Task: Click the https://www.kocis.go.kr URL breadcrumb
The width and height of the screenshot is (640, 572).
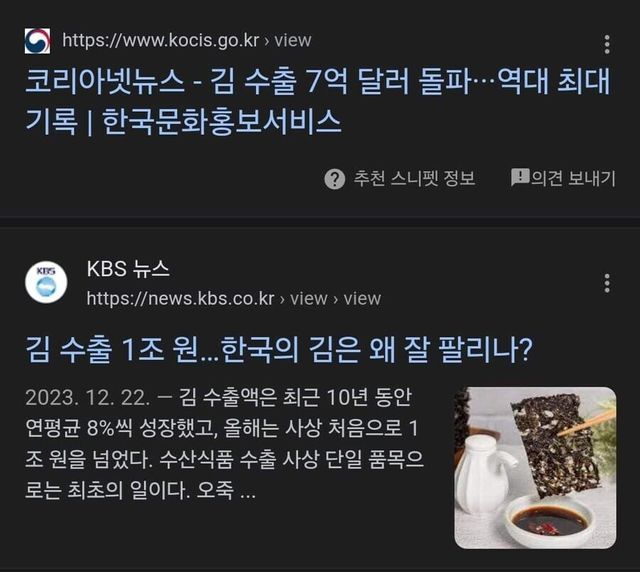Action: click(161, 40)
